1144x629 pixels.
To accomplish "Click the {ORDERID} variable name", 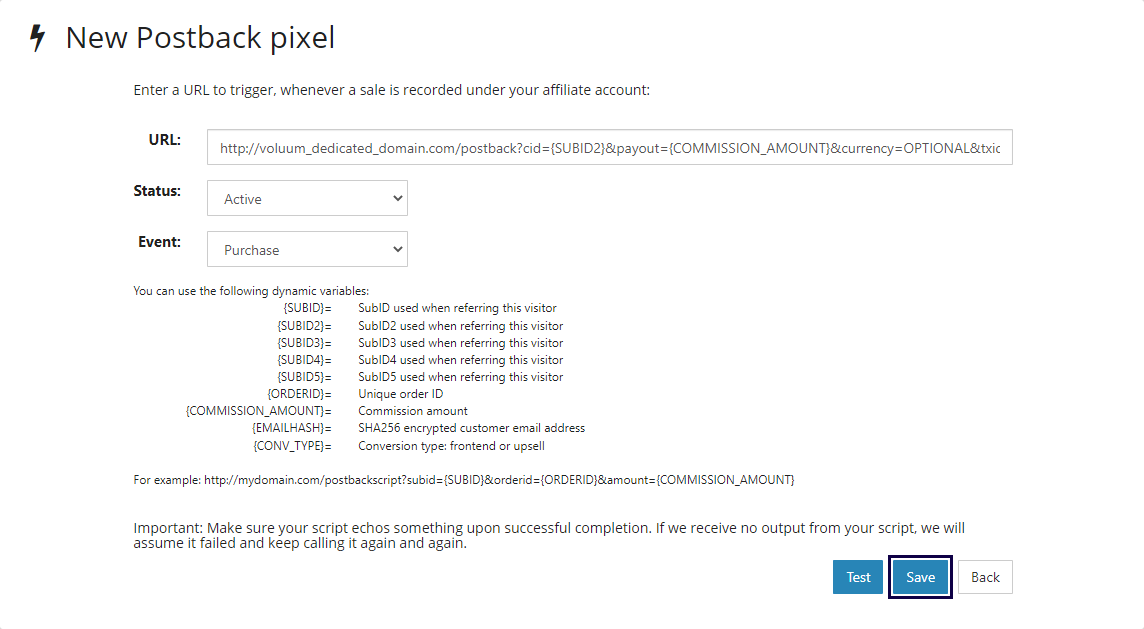I will tap(299, 394).
